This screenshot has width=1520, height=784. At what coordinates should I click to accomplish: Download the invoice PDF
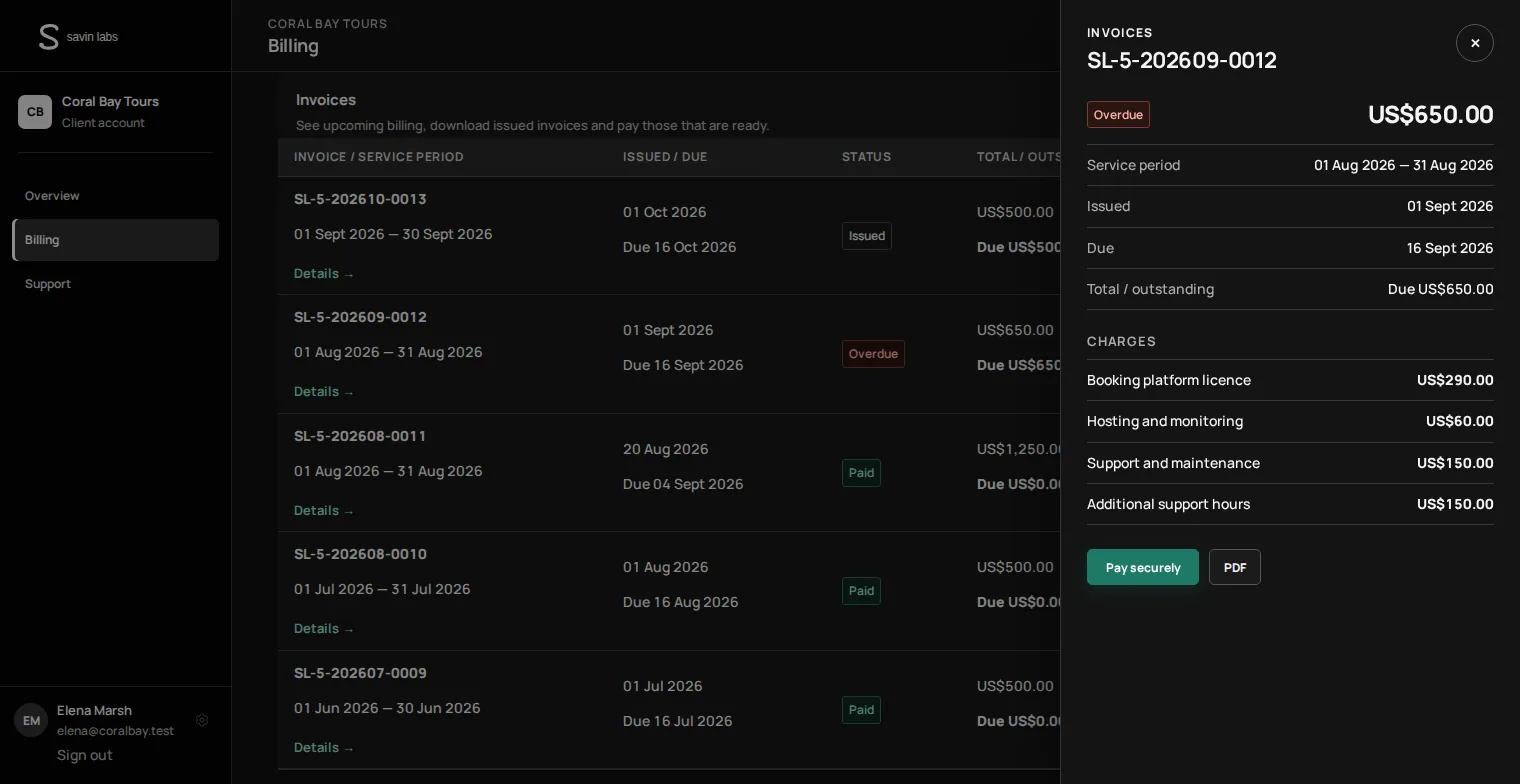(x=1235, y=567)
